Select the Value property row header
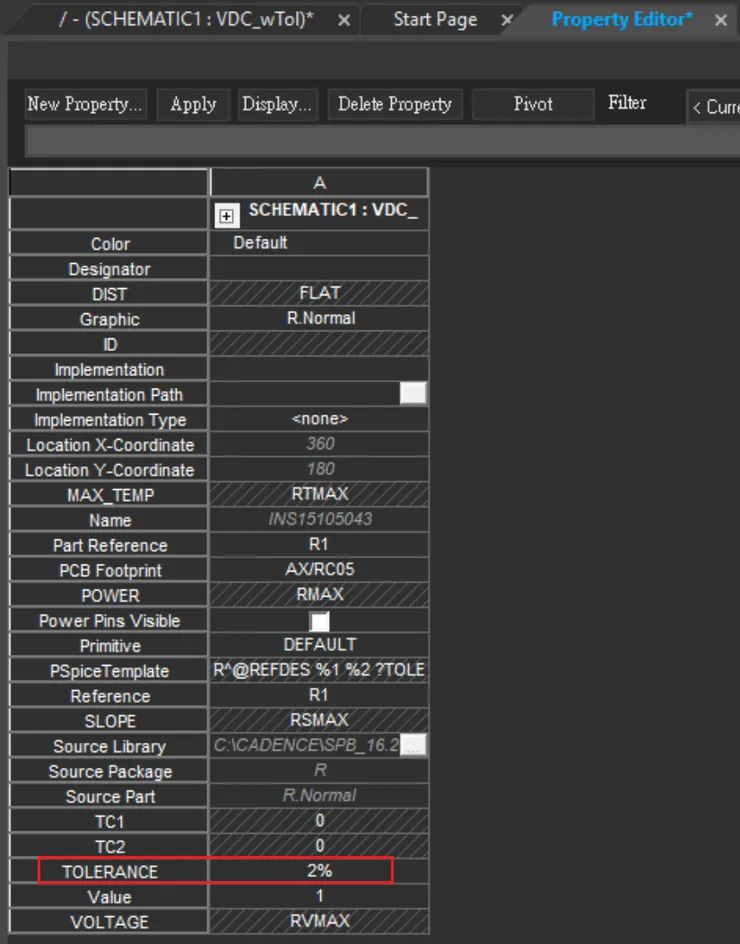740x944 pixels. pos(109,896)
